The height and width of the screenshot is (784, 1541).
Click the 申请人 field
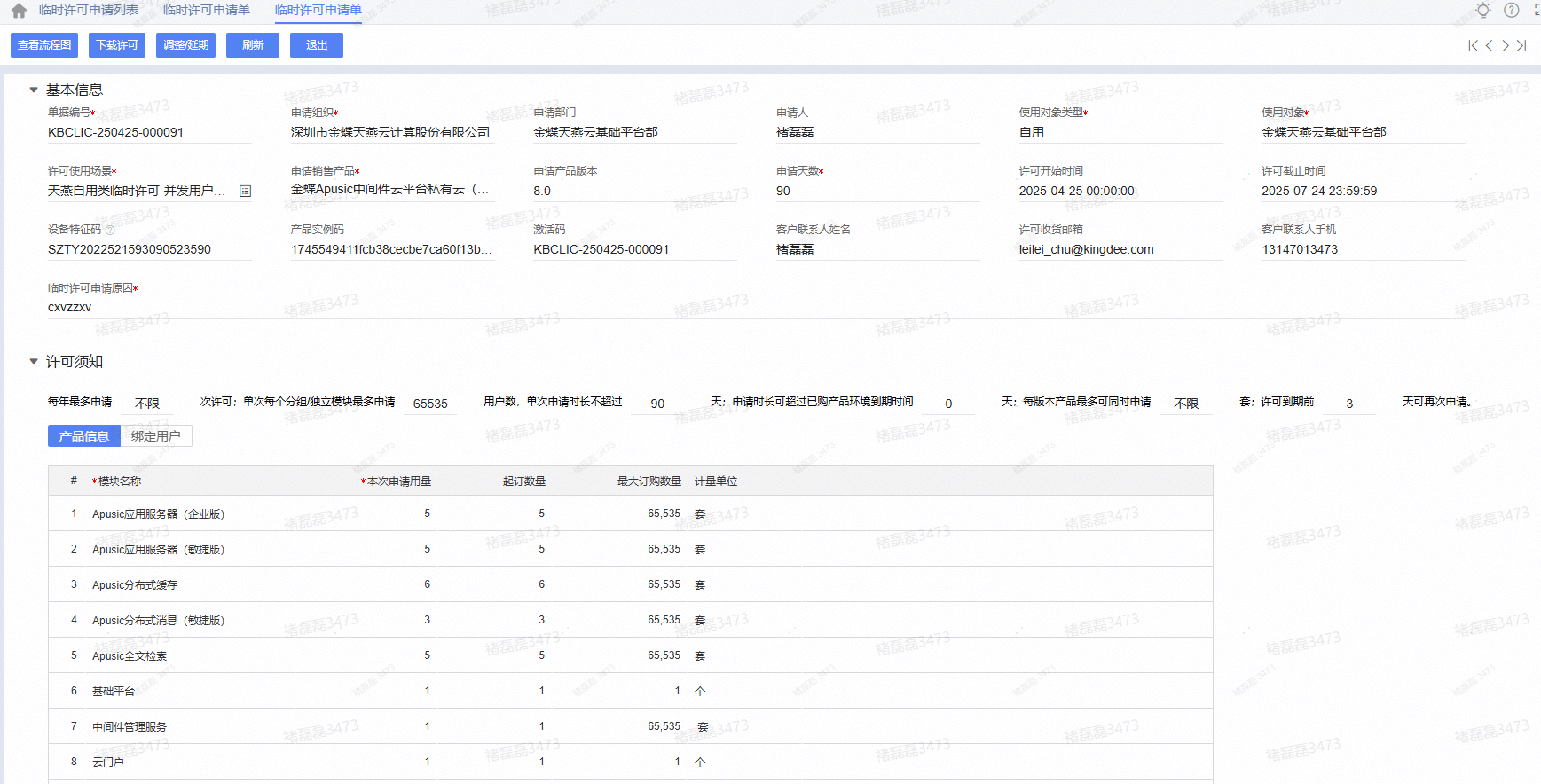click(878, 132)
